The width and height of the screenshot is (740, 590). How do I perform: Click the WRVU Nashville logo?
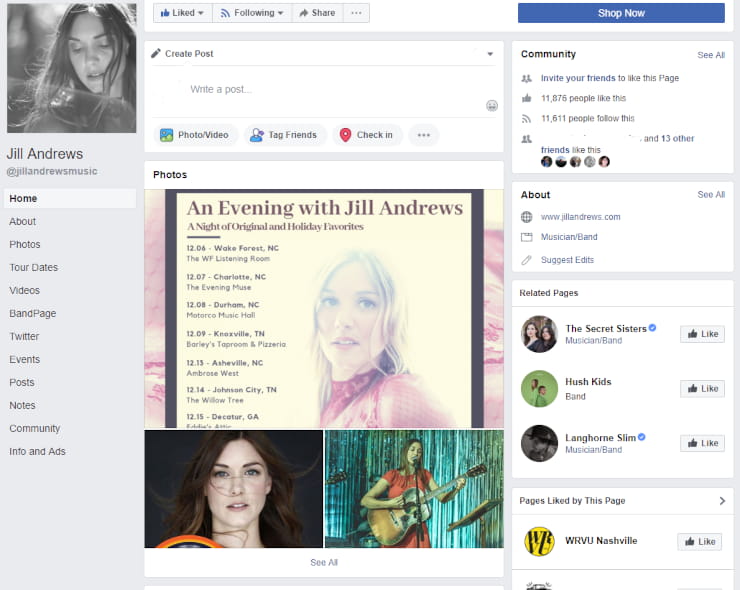539,541
